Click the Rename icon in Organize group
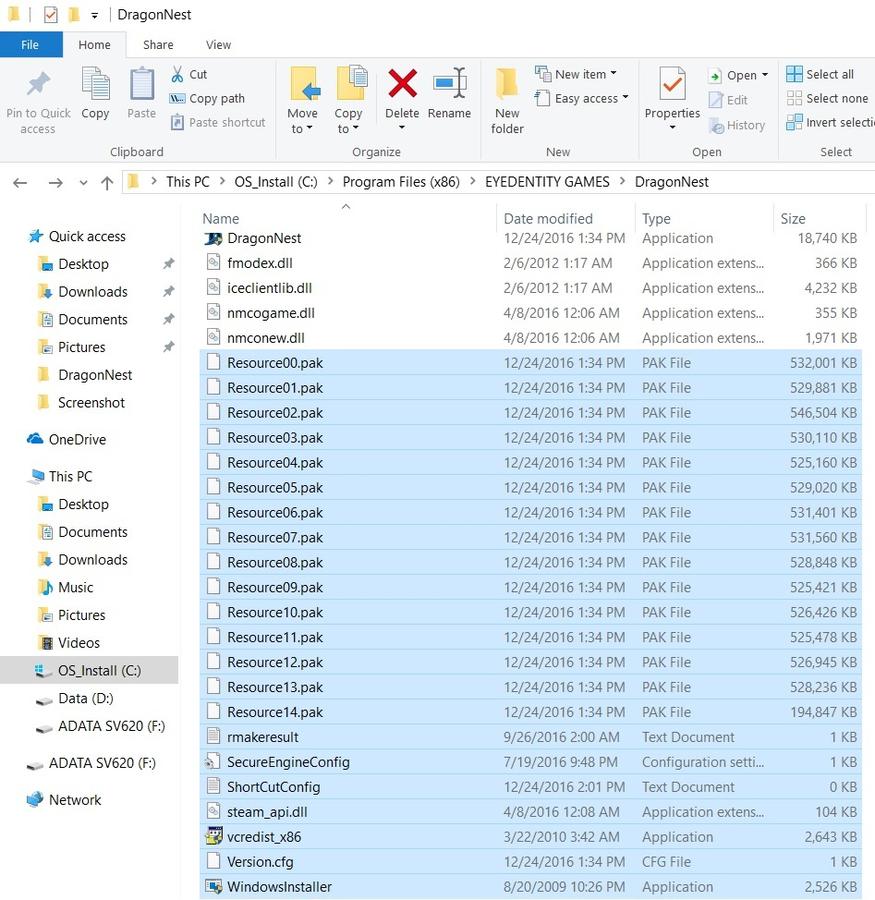875x900 pixels. tap(450, 84)
